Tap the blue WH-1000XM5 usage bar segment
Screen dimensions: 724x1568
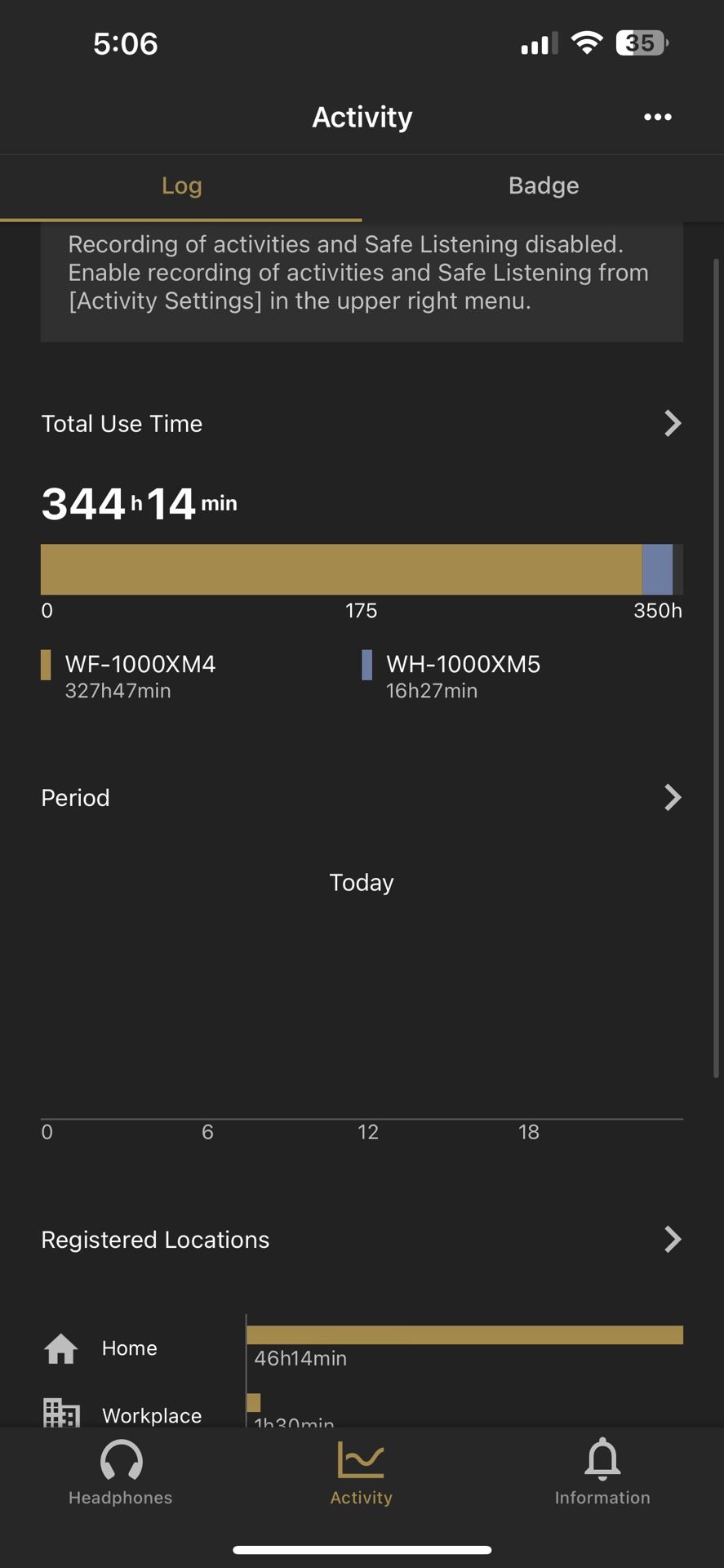[657, 569]
